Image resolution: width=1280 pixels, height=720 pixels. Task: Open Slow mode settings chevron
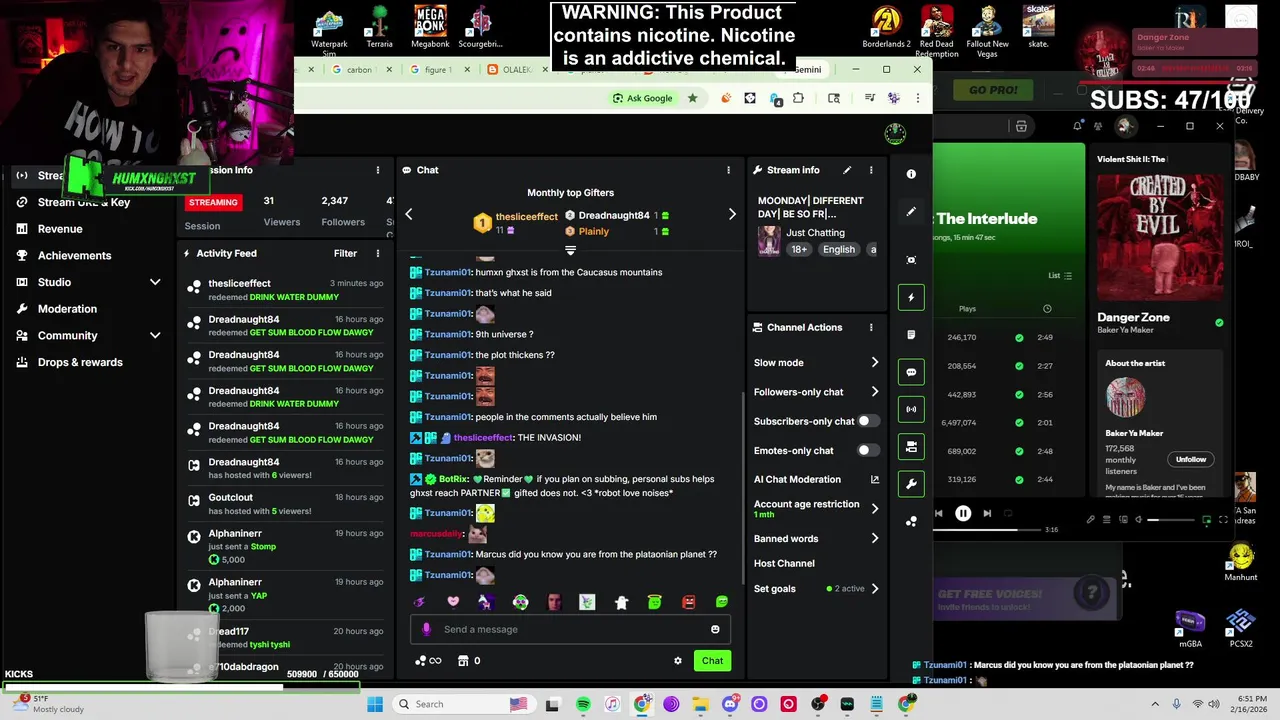click(x=875, y=362)
